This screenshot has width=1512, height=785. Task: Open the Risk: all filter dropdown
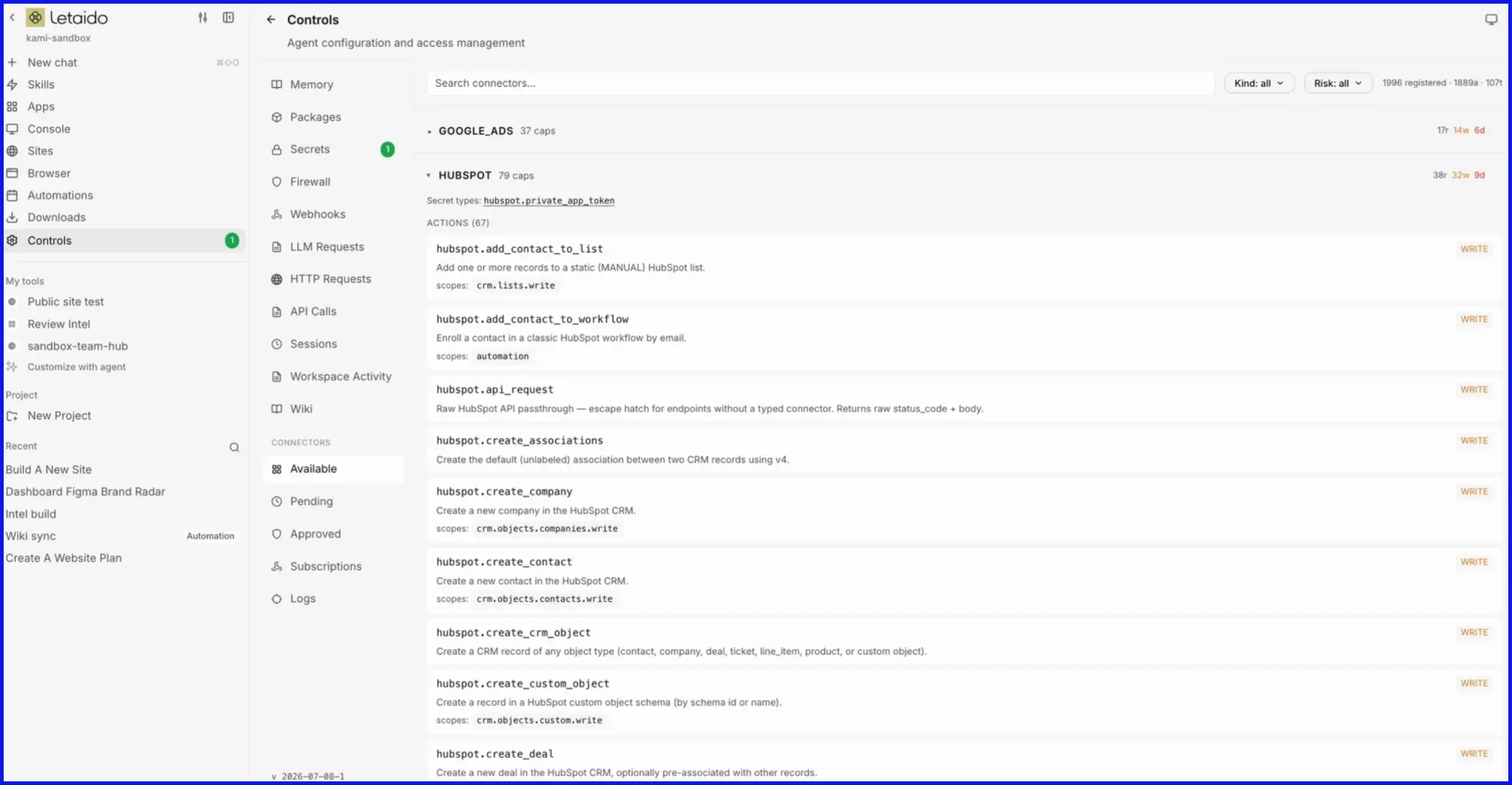click(1338, 83)
